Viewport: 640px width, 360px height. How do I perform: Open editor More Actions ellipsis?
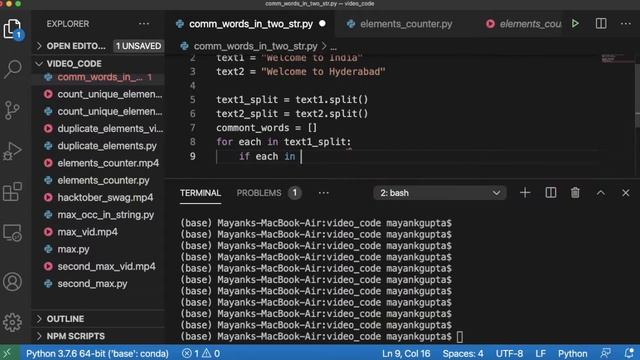coord(626,24)
